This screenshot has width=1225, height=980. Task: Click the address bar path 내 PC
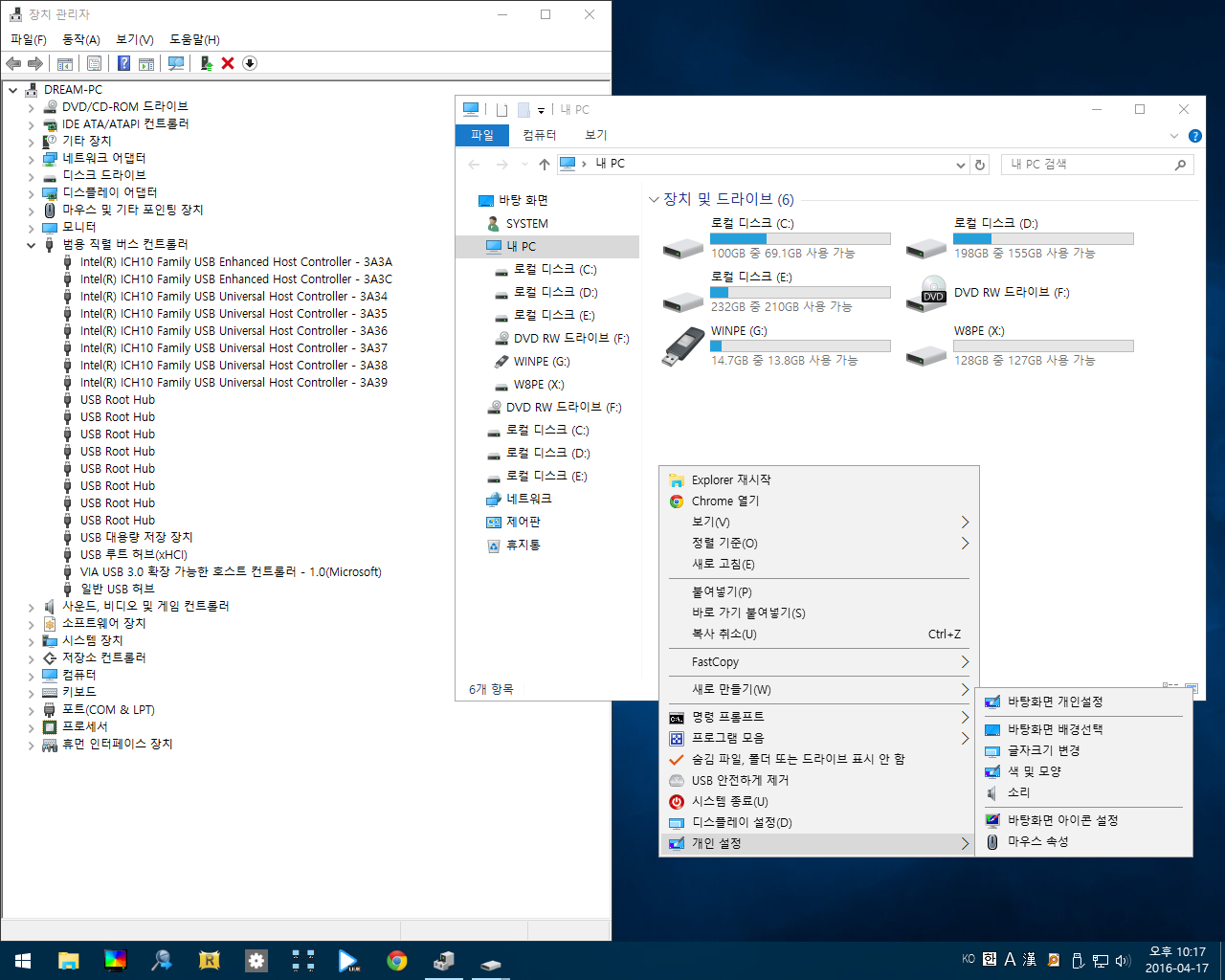610,165
